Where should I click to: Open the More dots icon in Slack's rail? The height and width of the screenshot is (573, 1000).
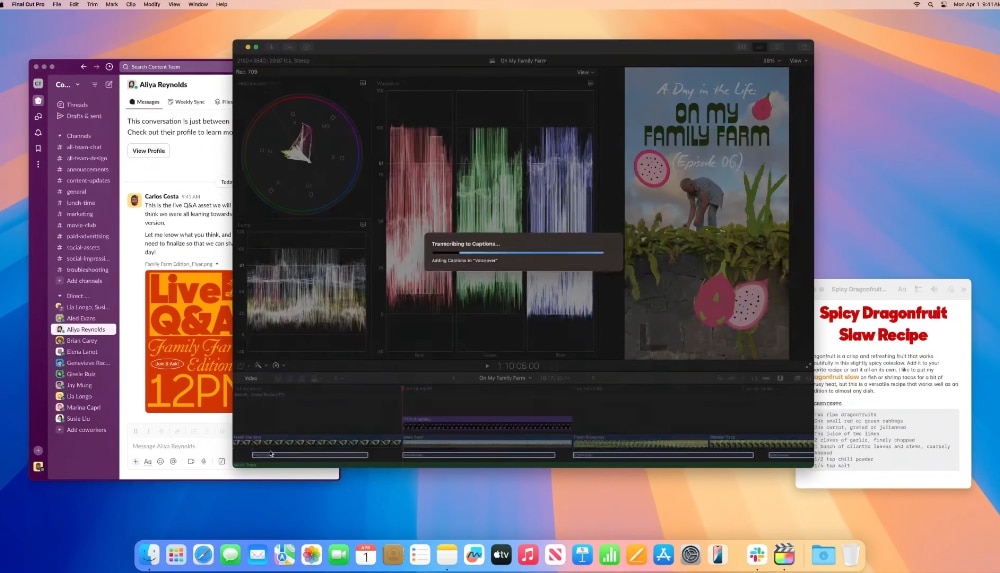38,164
